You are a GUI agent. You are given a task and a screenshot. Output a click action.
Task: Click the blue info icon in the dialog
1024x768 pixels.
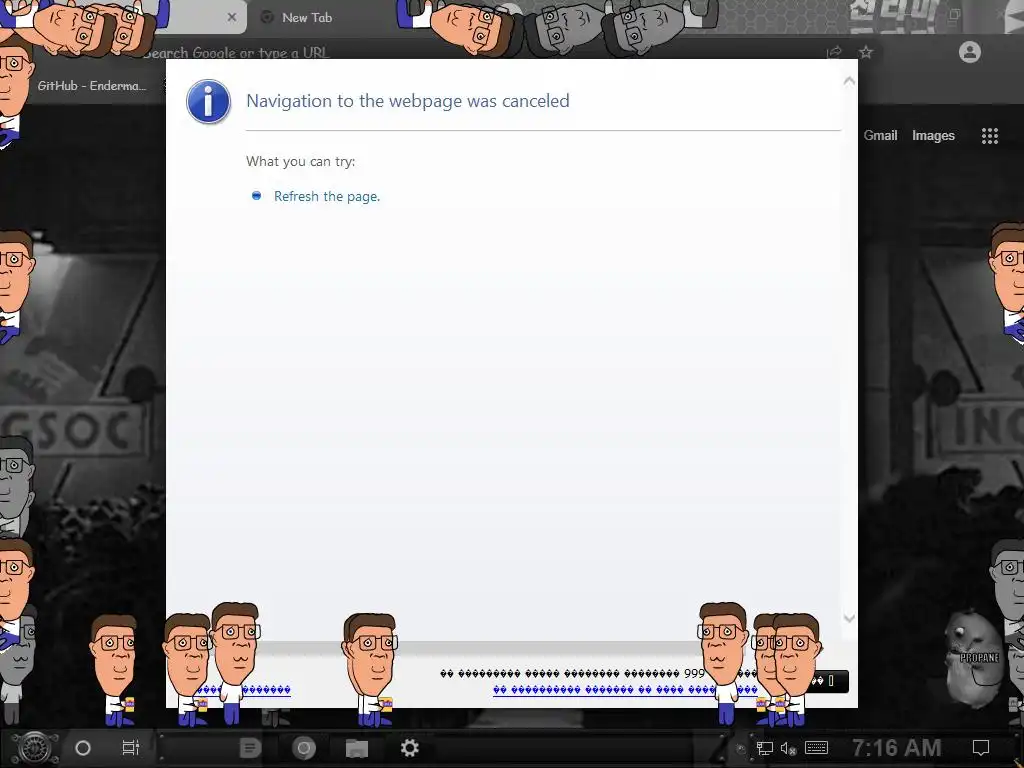point(208,102)
